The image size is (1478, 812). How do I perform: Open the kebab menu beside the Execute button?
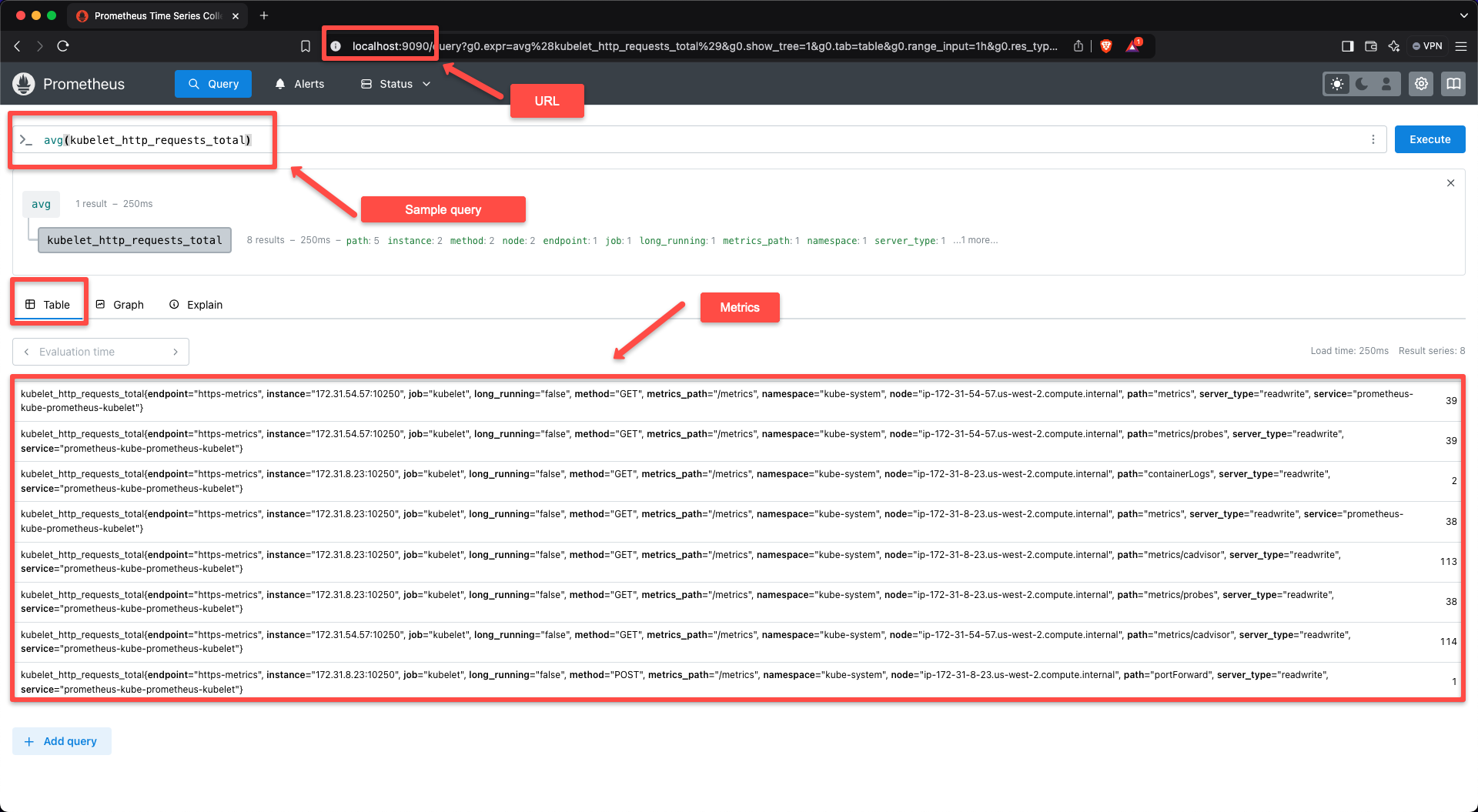[x=1373, y=139]
